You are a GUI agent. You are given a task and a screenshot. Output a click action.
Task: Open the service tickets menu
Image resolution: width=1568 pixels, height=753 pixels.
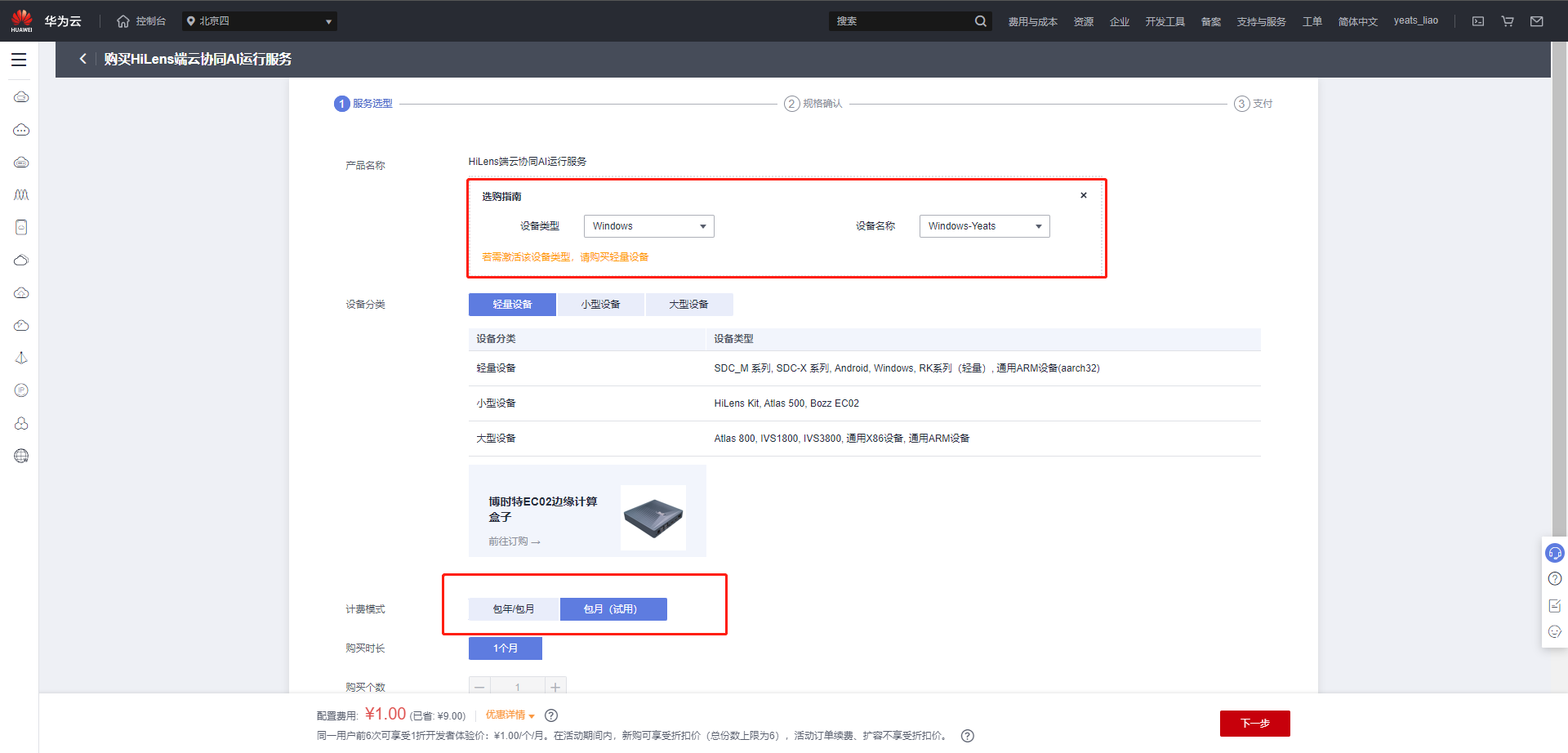click(x=1312, y=21)
